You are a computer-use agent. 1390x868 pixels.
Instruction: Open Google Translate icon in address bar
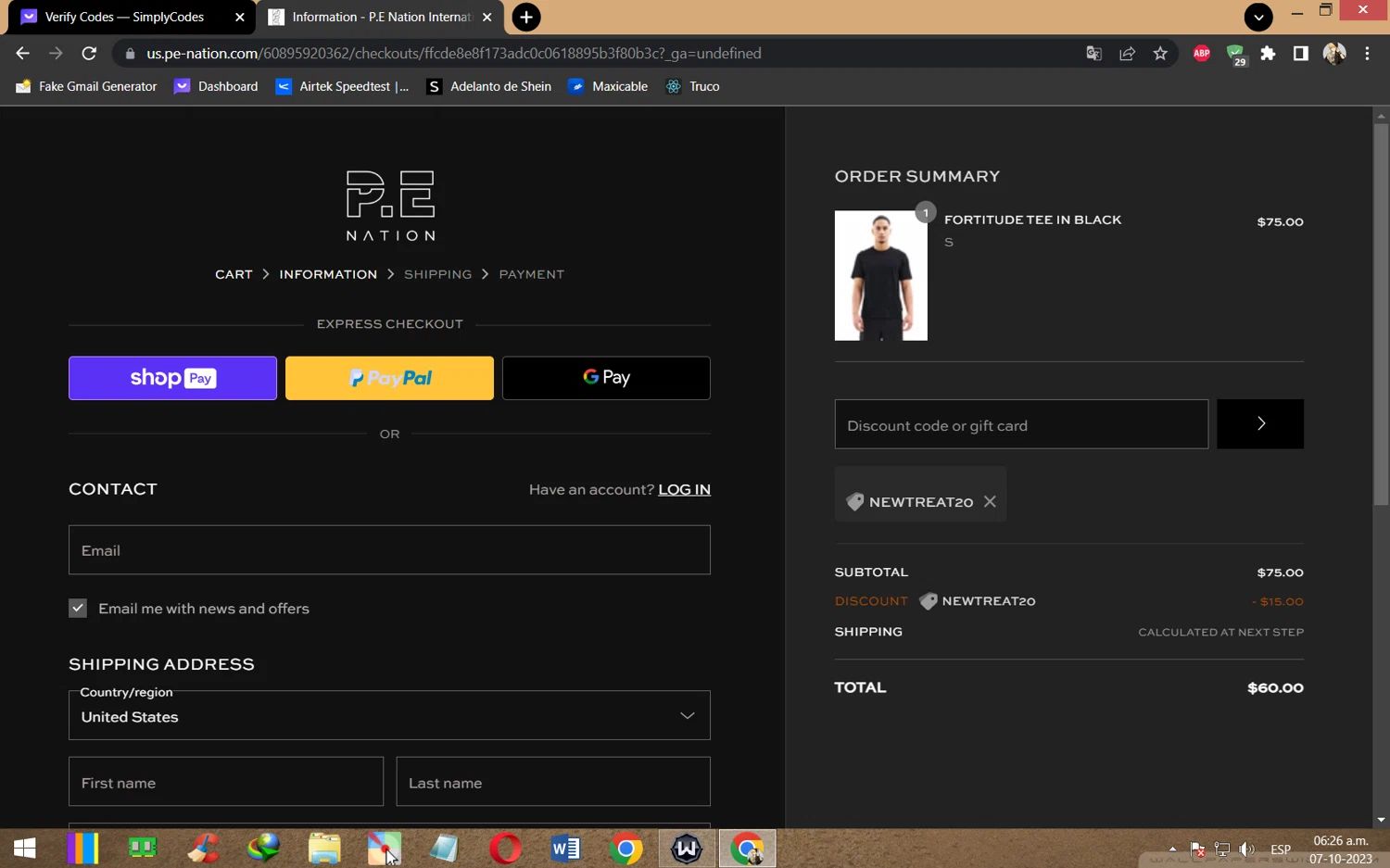[x=1093, y=54]
